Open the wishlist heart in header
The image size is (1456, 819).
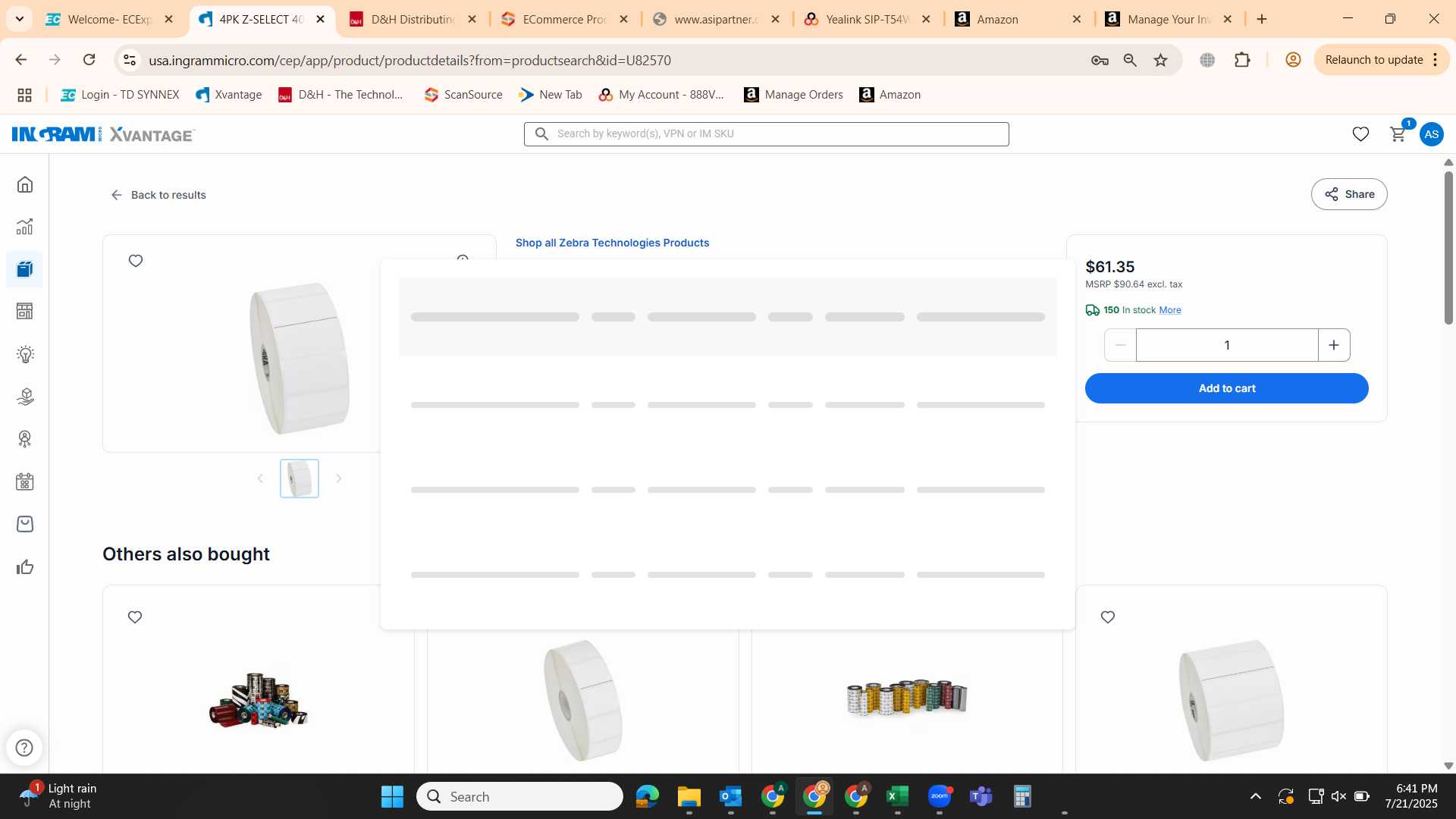point(1360,134)
